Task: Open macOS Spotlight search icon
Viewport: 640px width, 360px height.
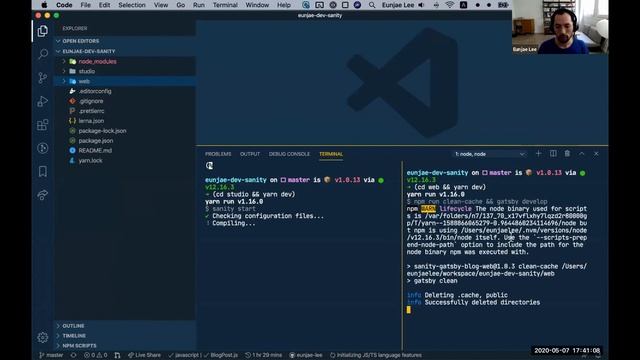Action: coord(372,5)
